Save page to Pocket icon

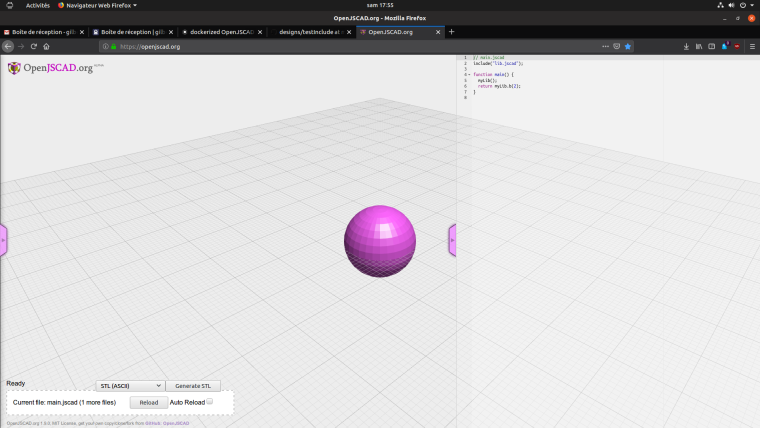pyautogui.click(x=617, y=47)
